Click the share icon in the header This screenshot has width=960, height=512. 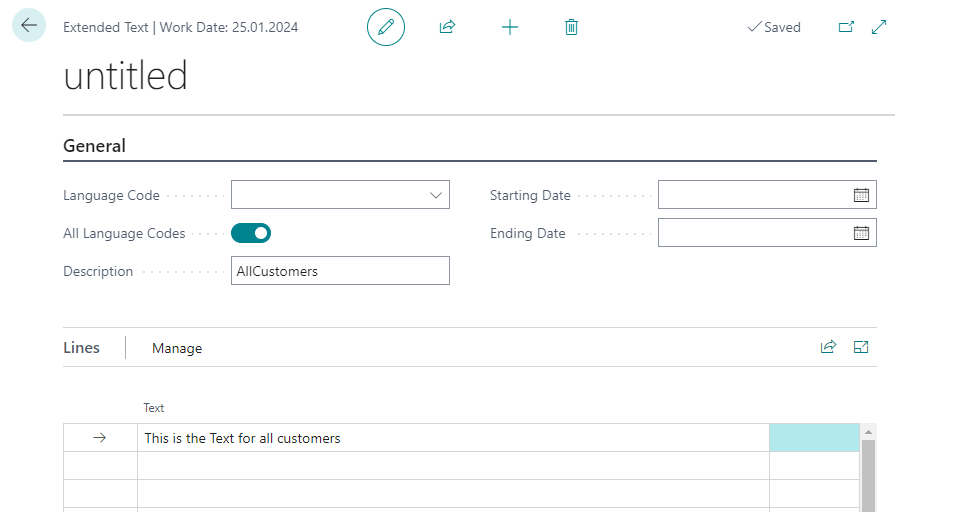click(447, 27)
